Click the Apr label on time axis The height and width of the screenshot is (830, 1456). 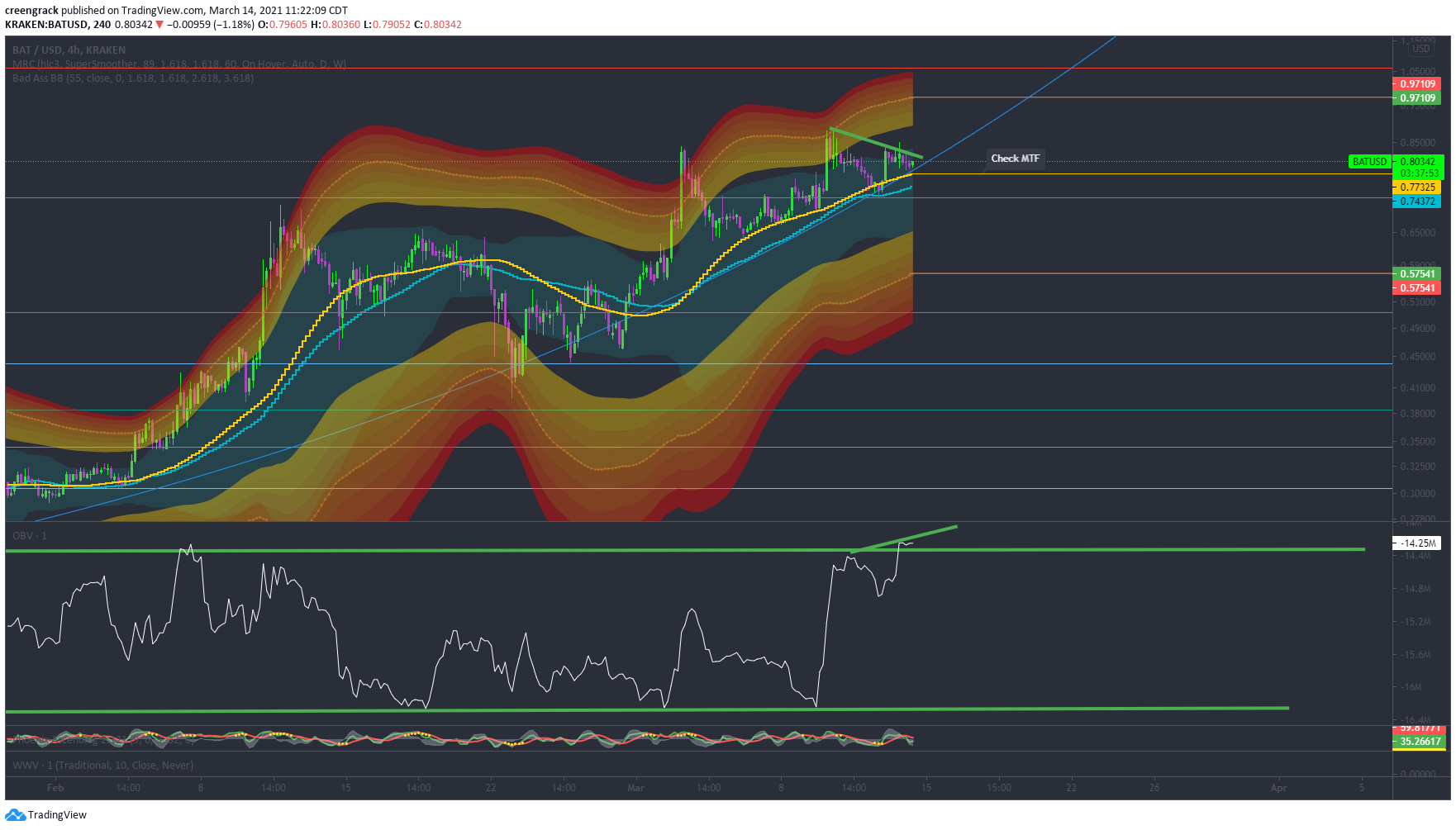tap(1278, 788)
